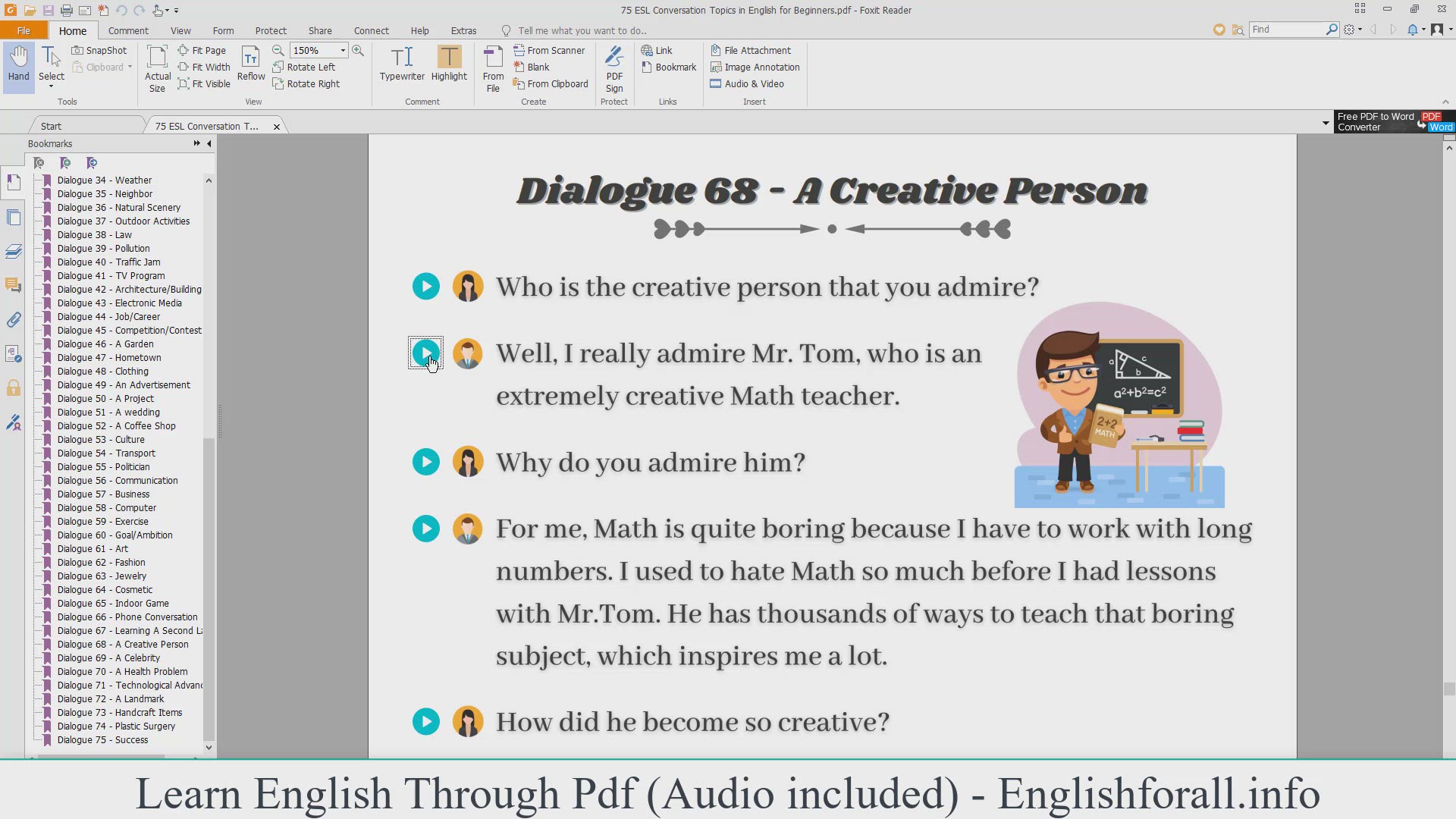Click the Find search field
The image size is (1456, 819).
[x=1287, y=29]
